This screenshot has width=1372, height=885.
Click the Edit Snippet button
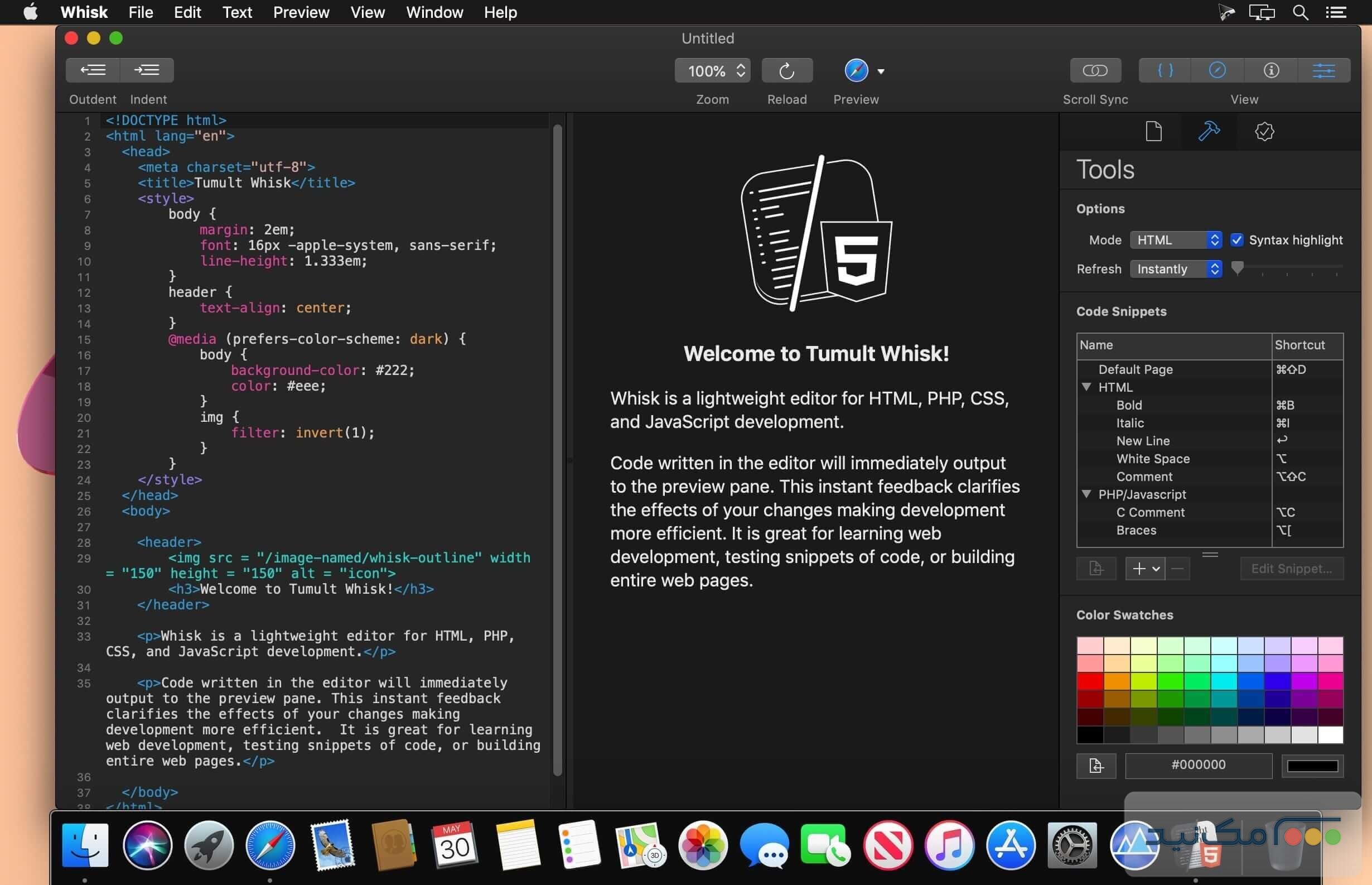coord(1292,569)
